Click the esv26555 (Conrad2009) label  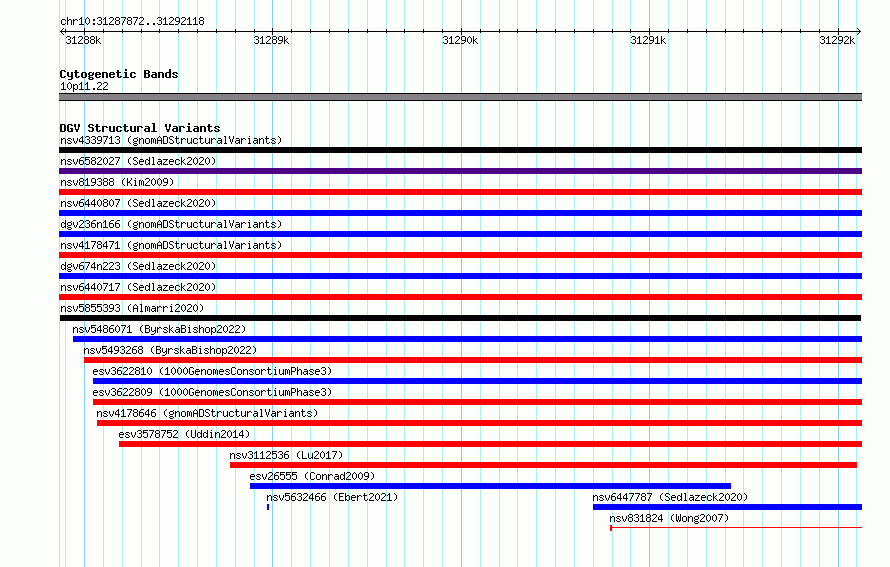(312, 476)
